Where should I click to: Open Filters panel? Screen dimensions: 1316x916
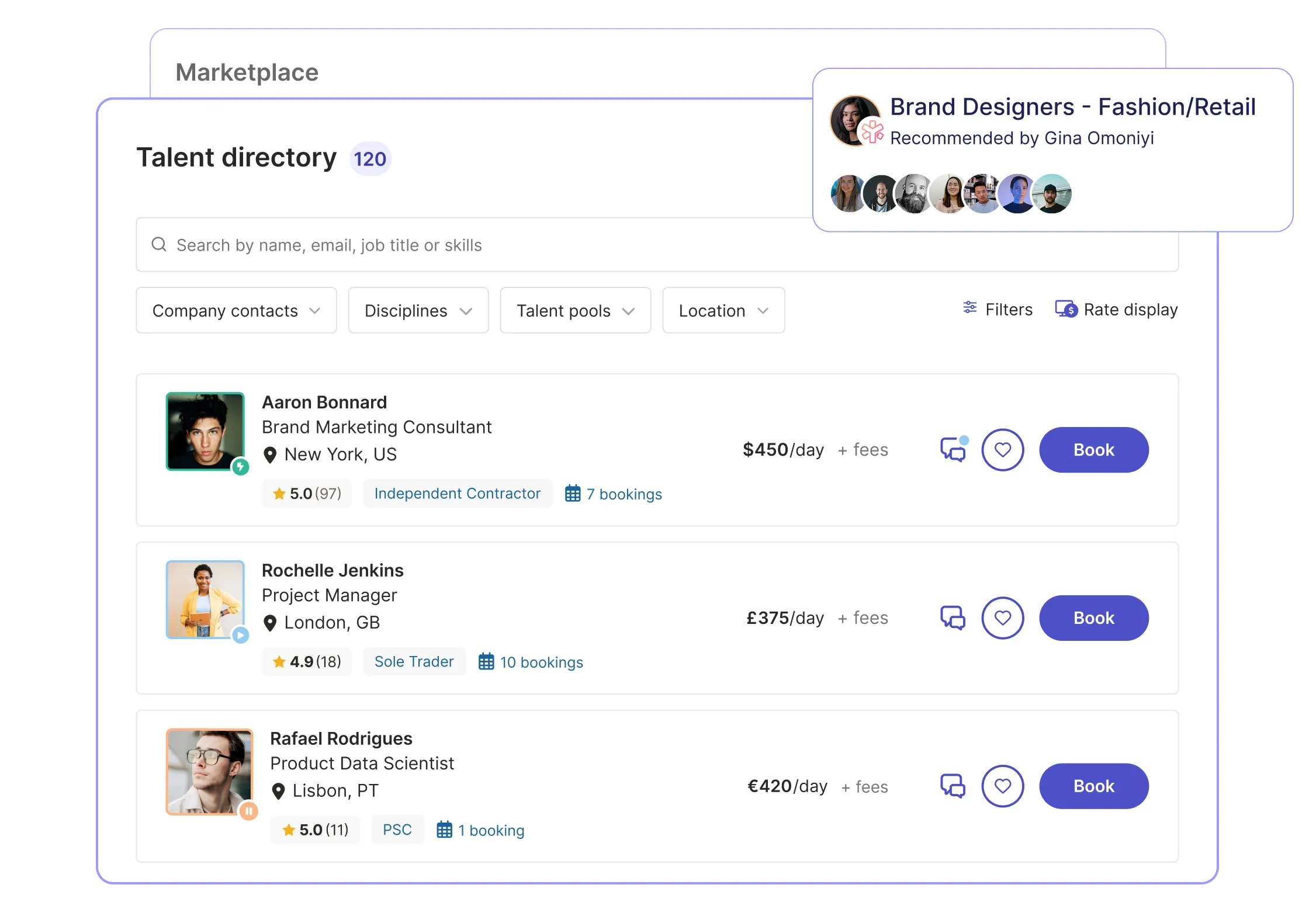click(998, 309)
